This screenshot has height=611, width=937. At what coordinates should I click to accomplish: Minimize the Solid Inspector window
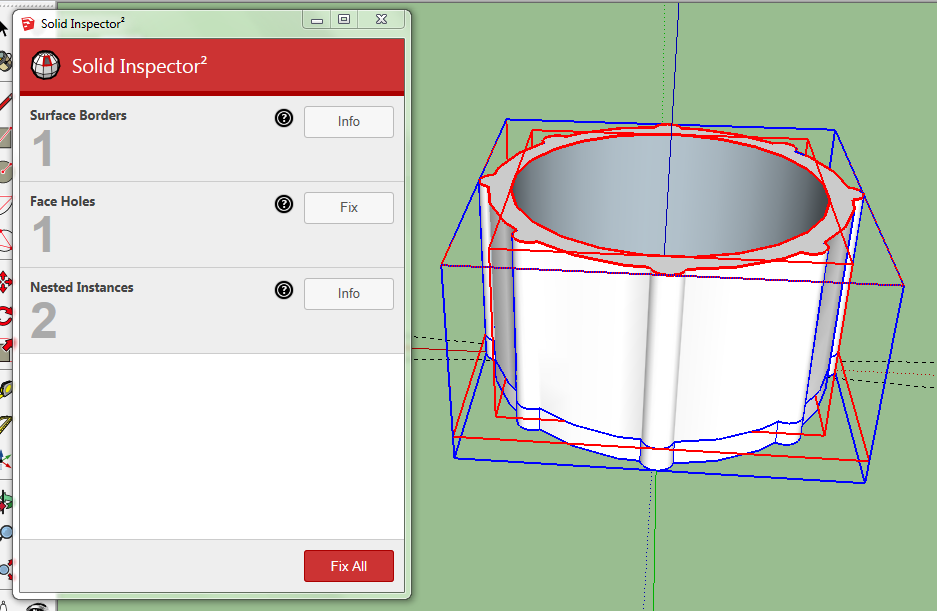(x=317, y=20)
